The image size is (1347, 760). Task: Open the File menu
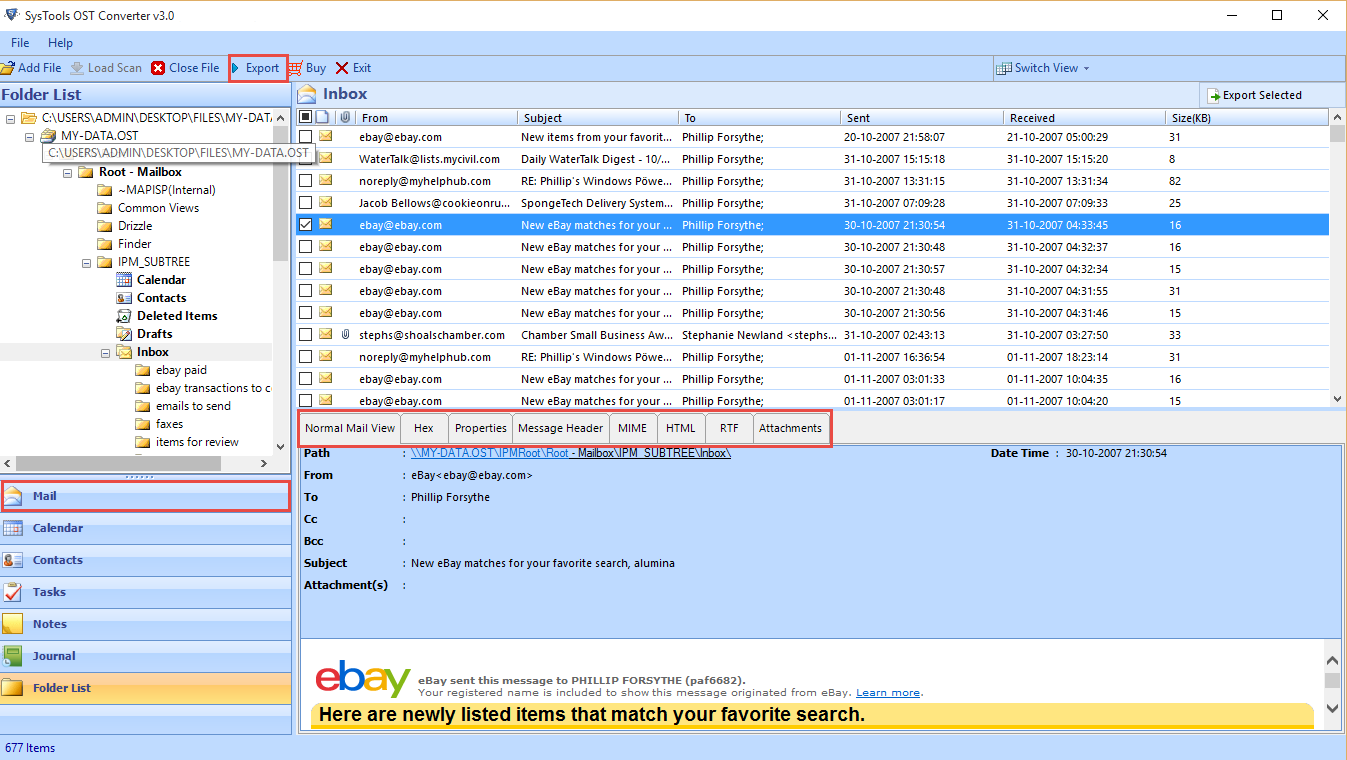[20, 43]
